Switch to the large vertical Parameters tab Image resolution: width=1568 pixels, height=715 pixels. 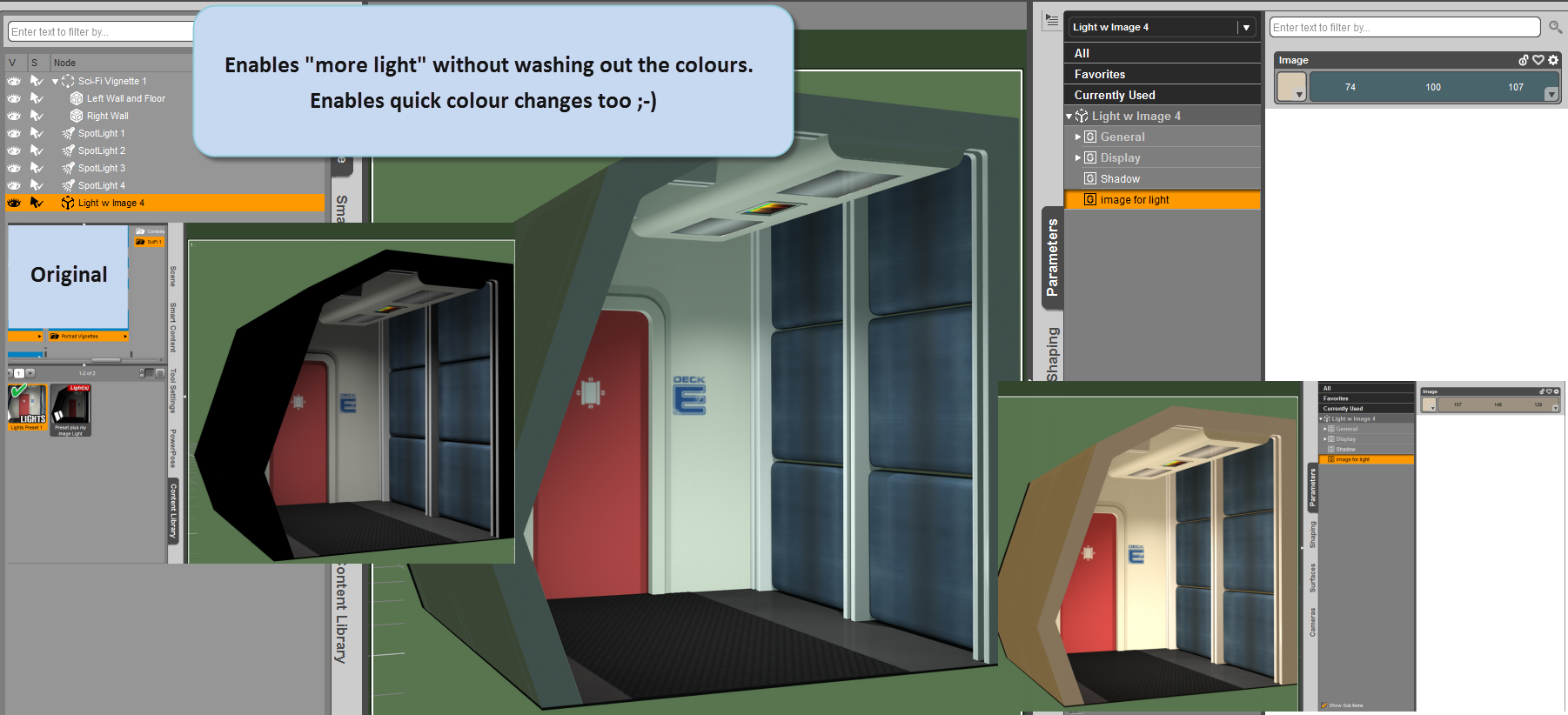tap(1053, 257)
